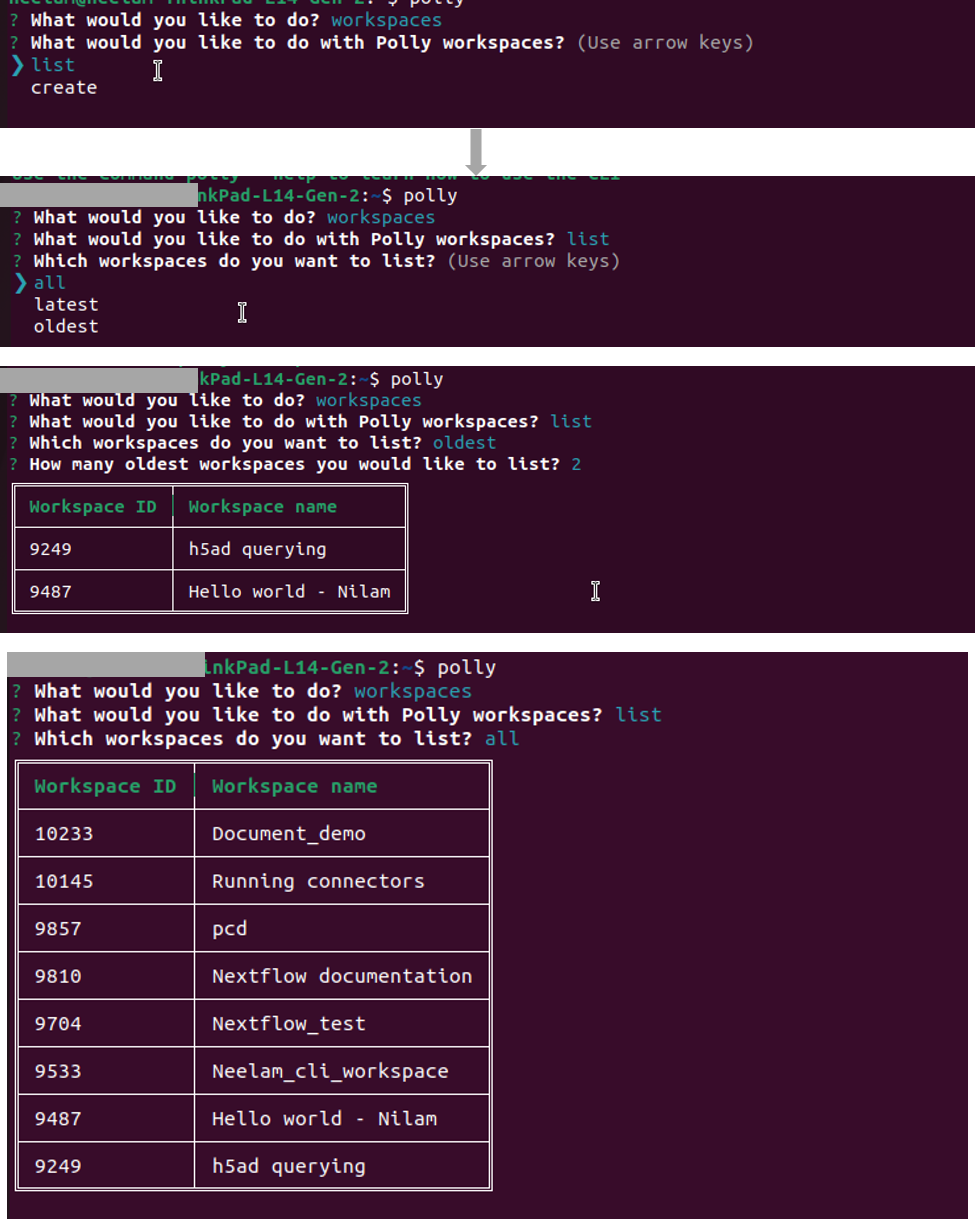The width and height of the screenshot is (975, 1219).
Task: Pick the oldest option listed below latest
Action: tap(66, 326)
